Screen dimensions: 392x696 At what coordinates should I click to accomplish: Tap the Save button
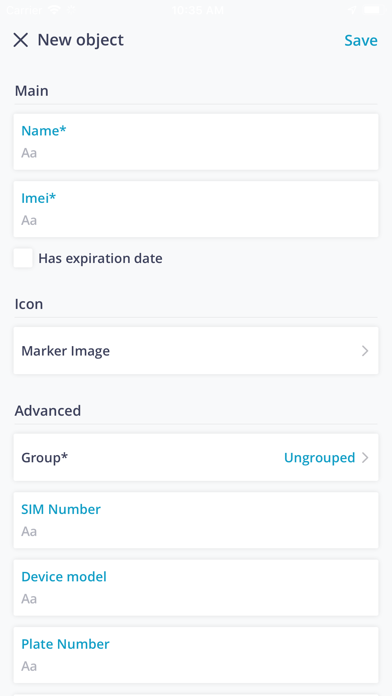(361, 40)
